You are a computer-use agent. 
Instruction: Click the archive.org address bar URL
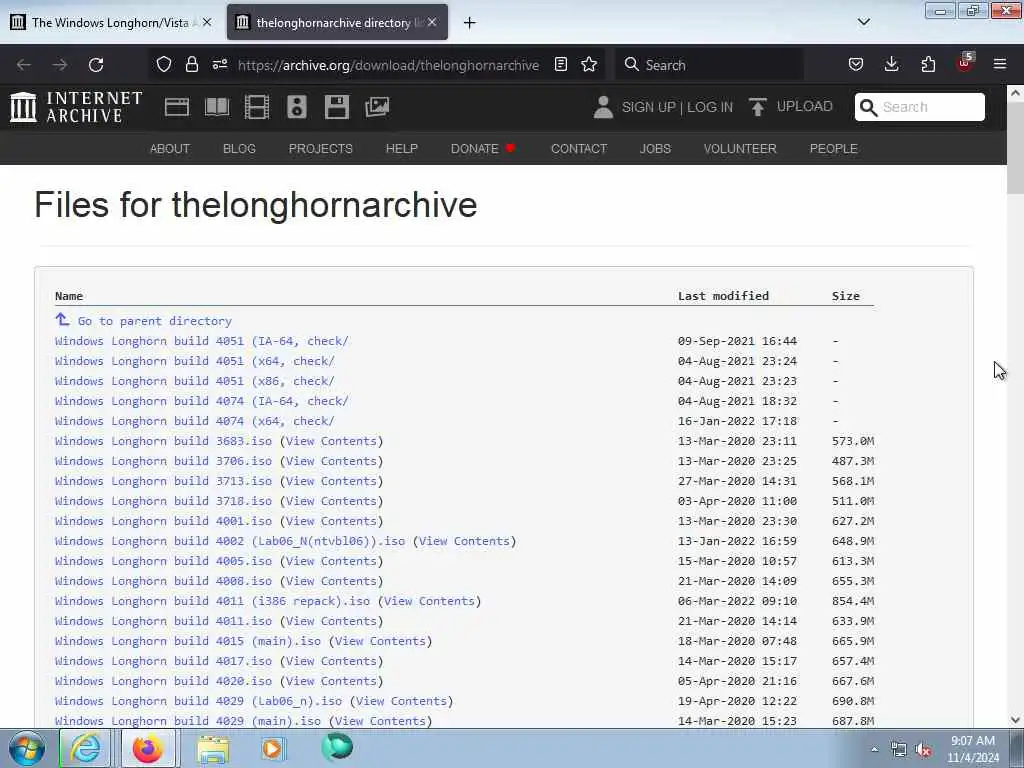pyautogui.click(x=388, y=65)
